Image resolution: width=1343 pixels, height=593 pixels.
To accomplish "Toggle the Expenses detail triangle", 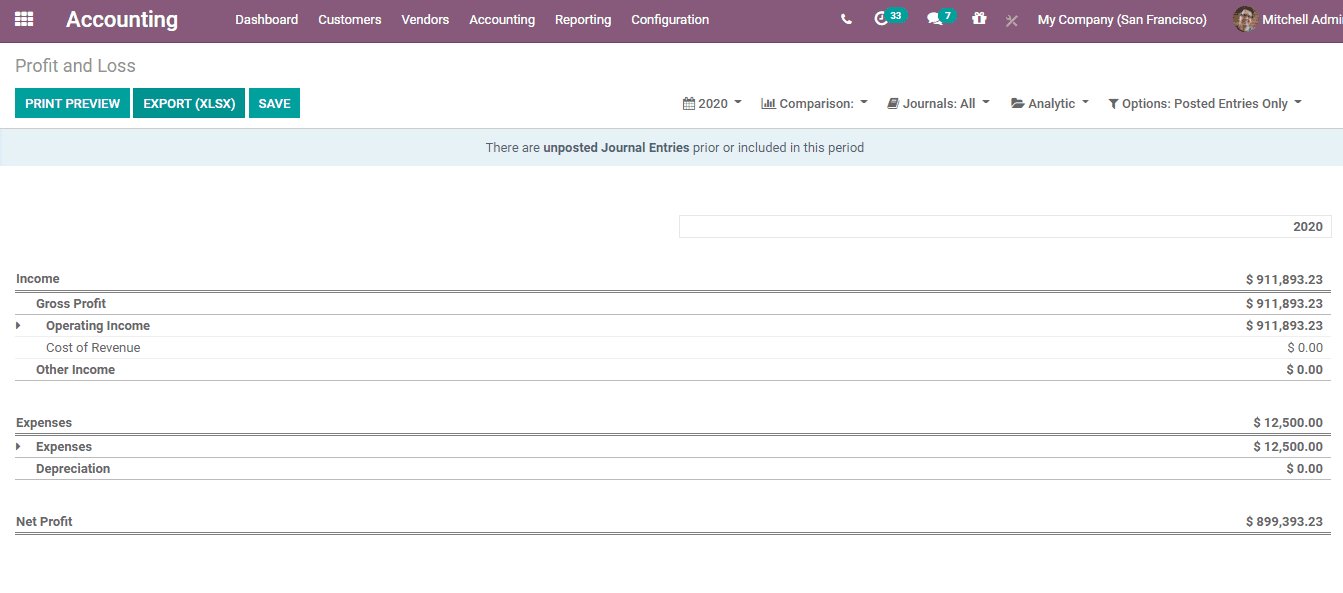I will (x=17, y=447).
